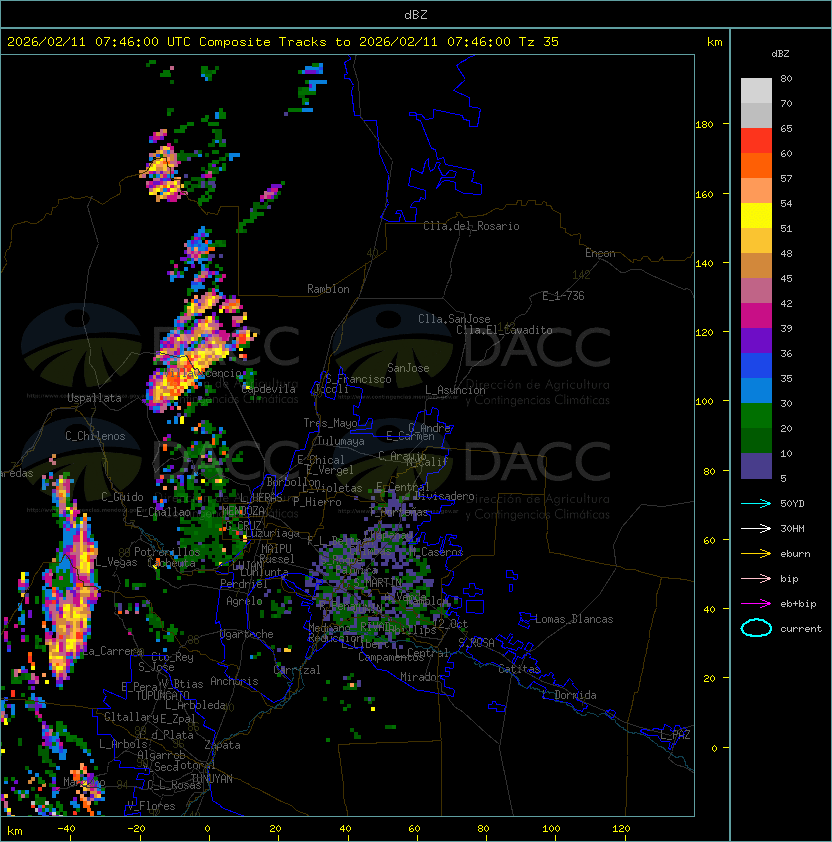Click the 'Clla.del_Rosario' map label
The width and height of the screenshot is (832, 842).
(471, 226)
